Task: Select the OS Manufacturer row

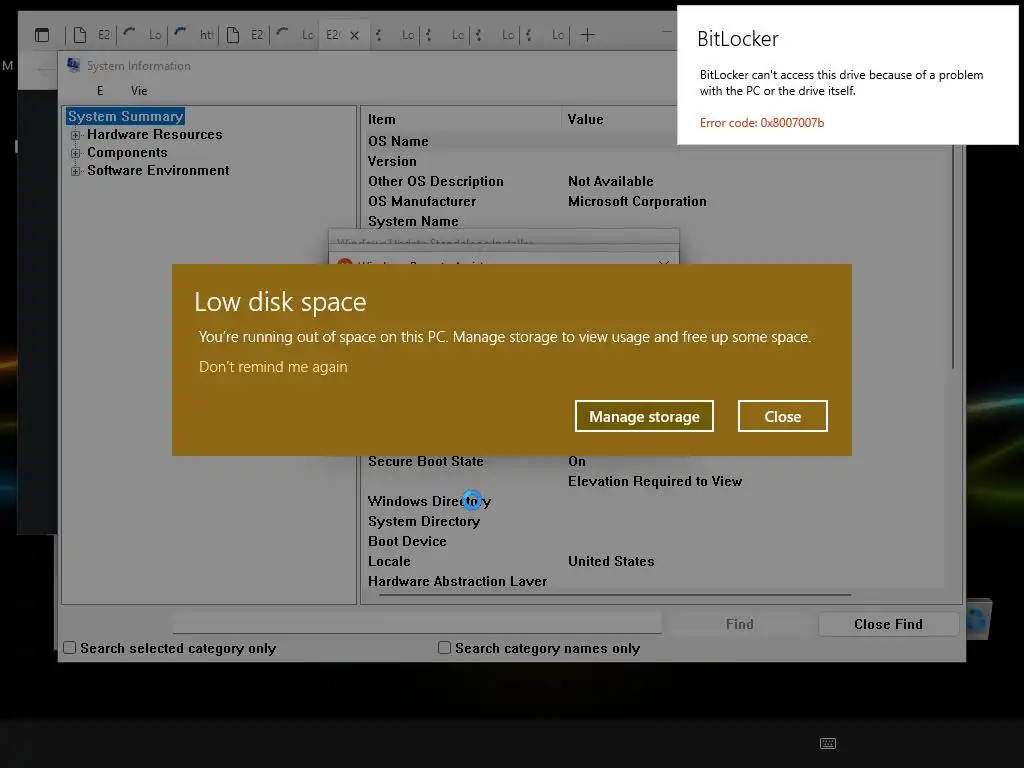Action: (x=656, y=202)
